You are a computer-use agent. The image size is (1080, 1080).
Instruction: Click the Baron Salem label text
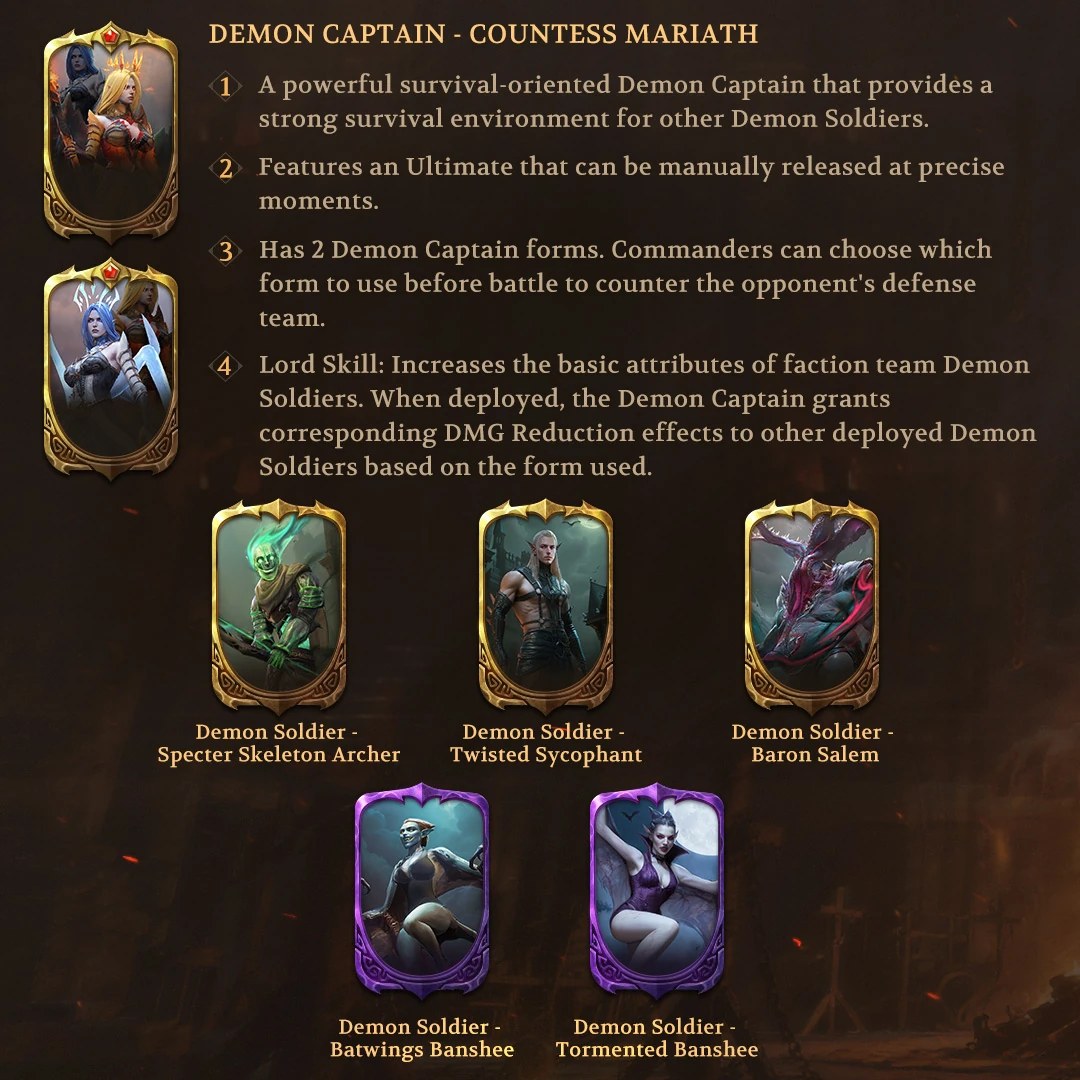point(813,743)
